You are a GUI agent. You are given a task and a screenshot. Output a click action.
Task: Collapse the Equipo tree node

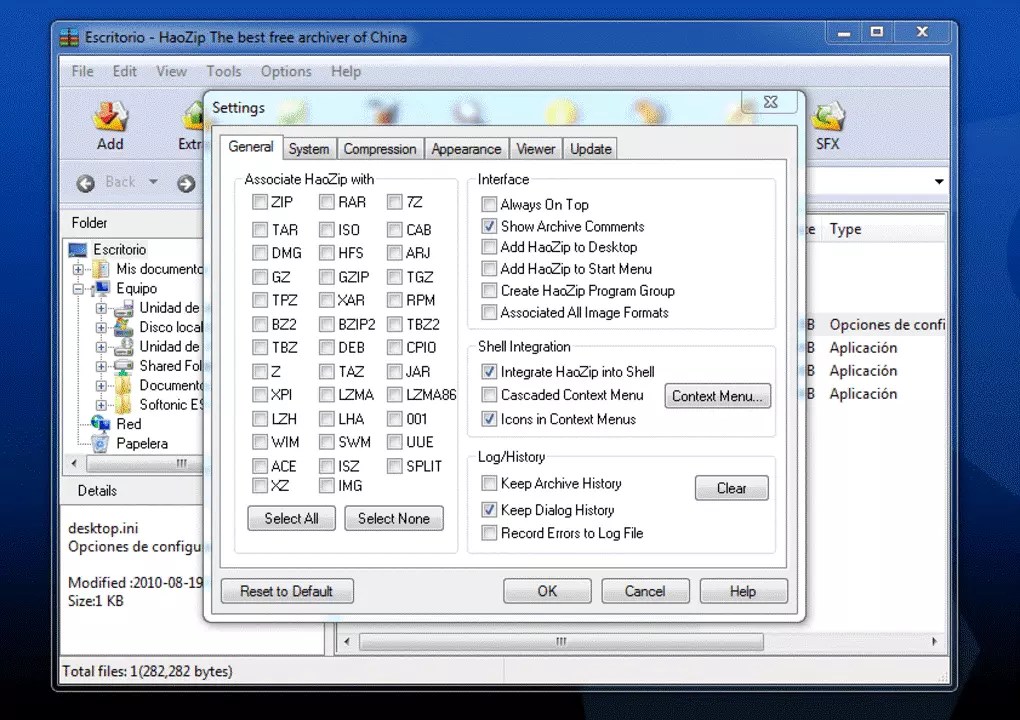(79, 289)
